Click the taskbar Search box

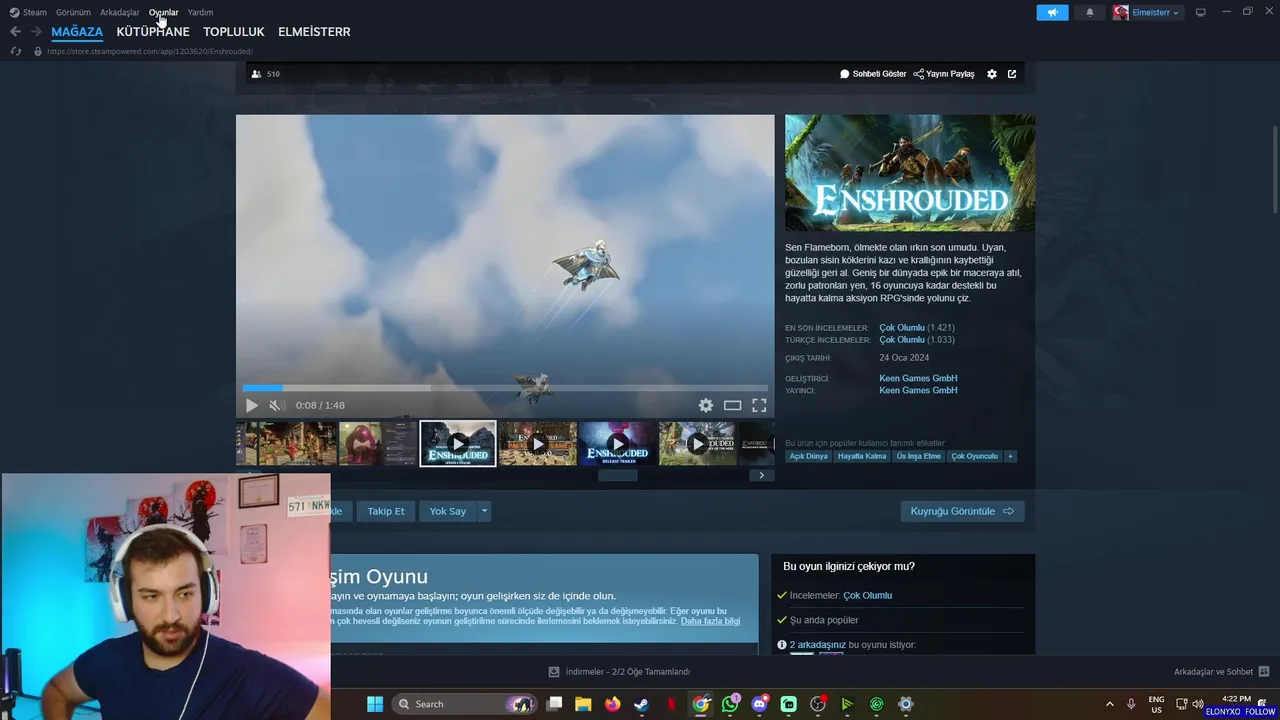pyautogui.click(x=464, y=704)
